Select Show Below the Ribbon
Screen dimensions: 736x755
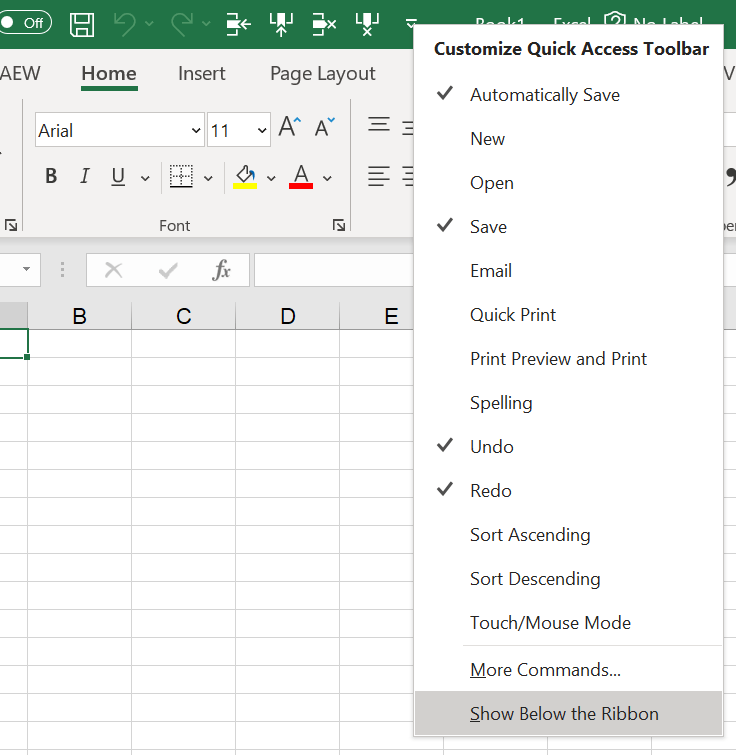tap(564, 714)
